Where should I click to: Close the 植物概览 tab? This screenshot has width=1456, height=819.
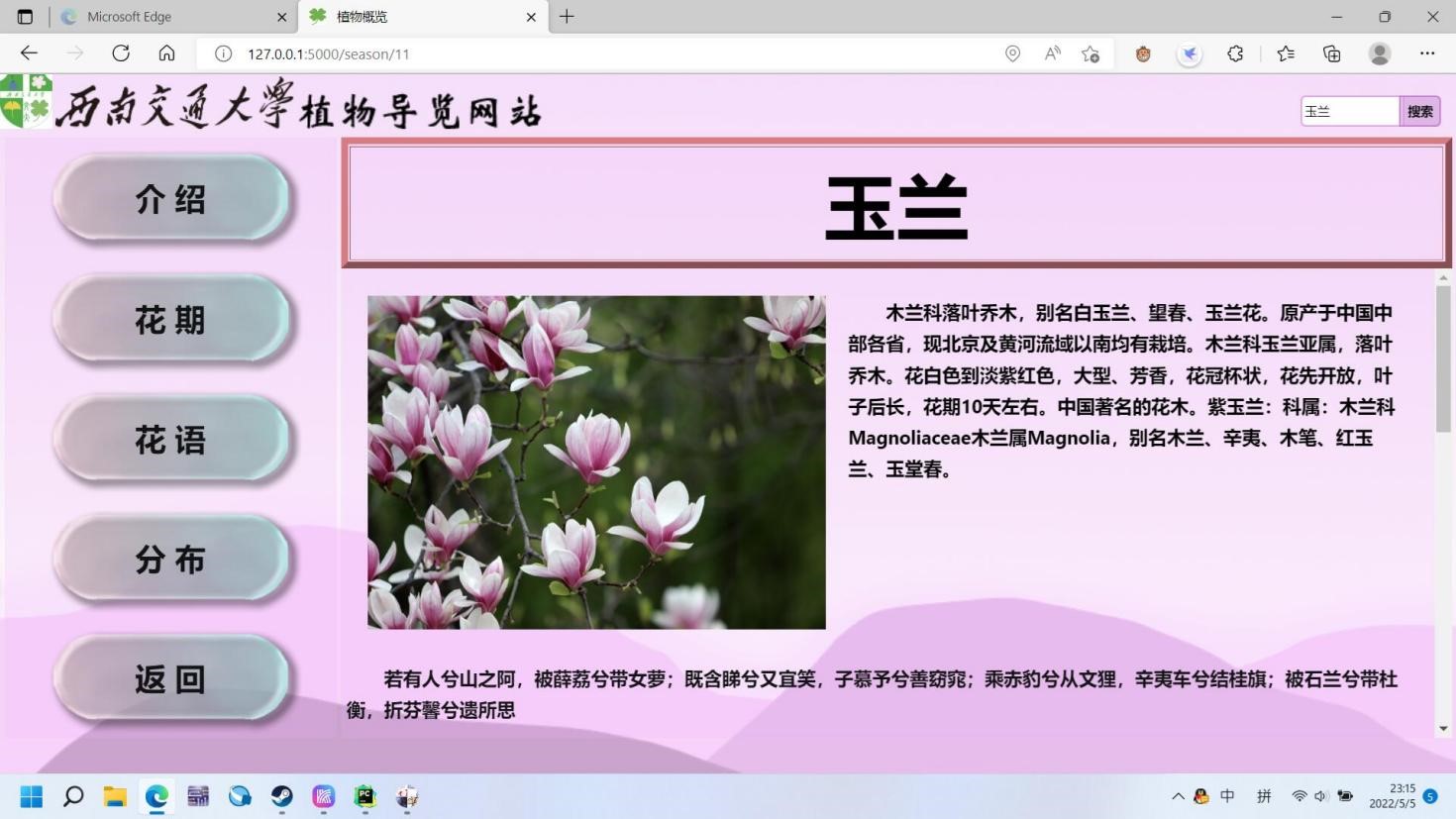[x=531, y=17]
